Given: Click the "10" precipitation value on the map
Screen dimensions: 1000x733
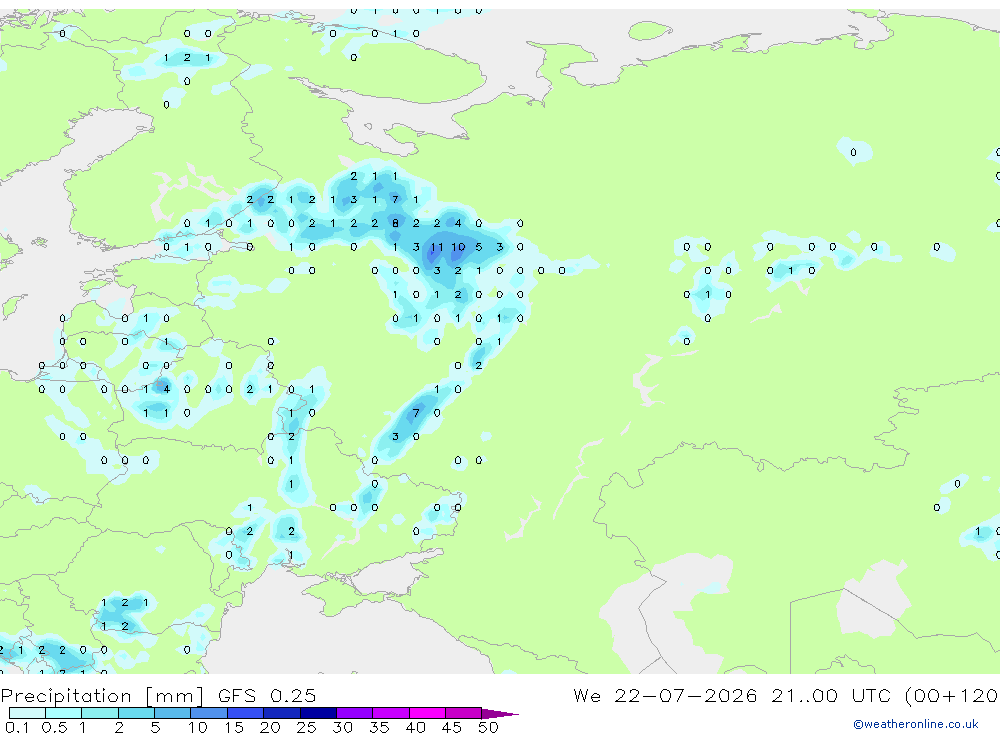Looking at the screenshot, I should point(458,247).
